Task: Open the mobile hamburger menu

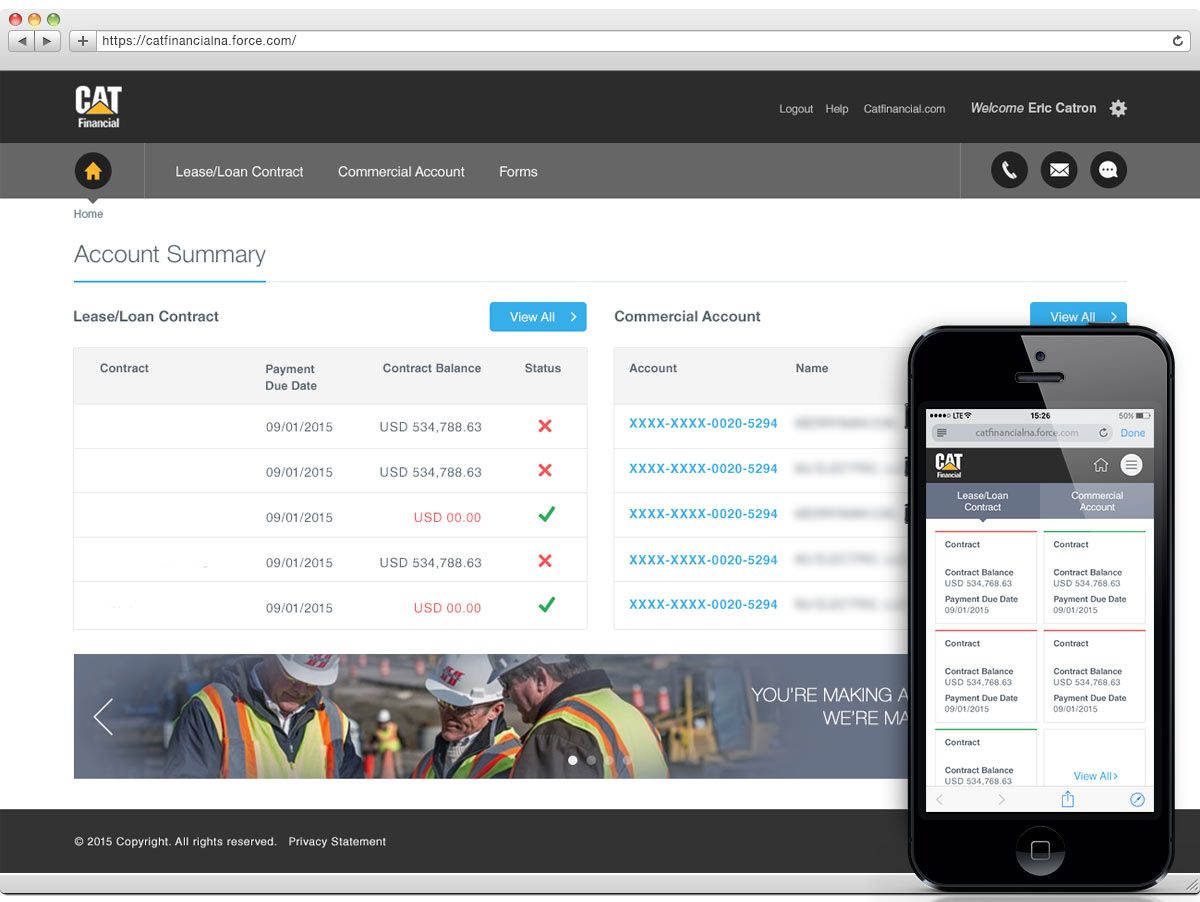Action: [x=1131, y=464]
